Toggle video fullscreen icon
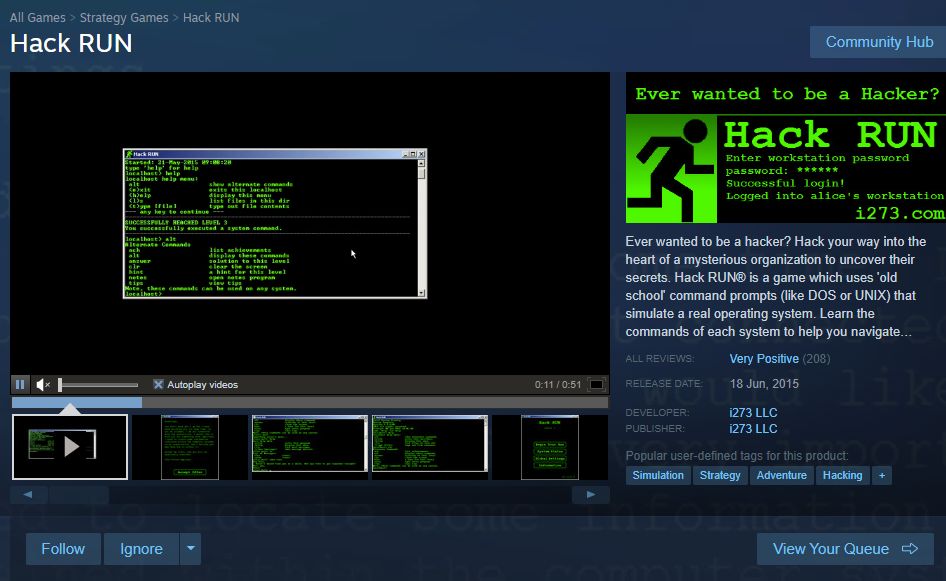The image size is (946, 581). [596, 384]
